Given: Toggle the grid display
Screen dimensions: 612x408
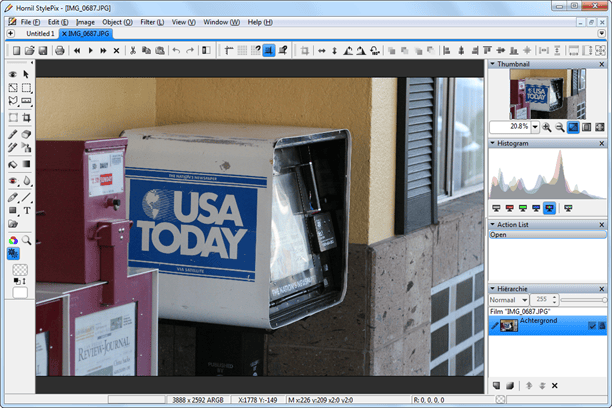Looking at the screenshot, I should point(242,50).
